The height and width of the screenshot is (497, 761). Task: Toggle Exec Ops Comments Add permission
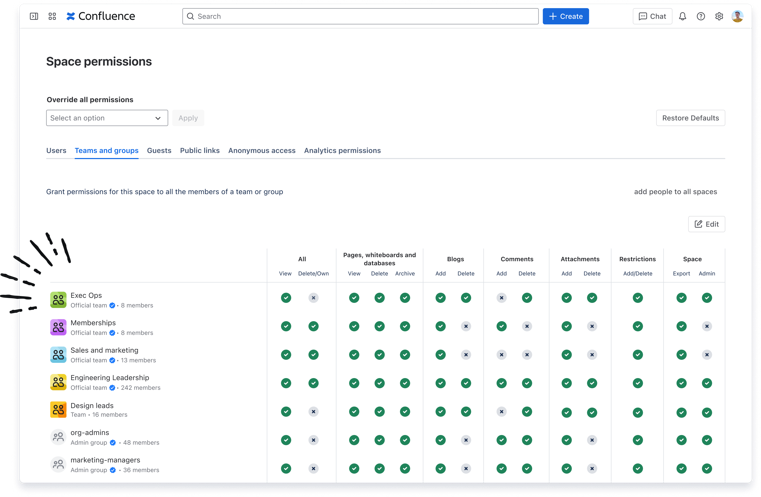click(x=501, y=298)
